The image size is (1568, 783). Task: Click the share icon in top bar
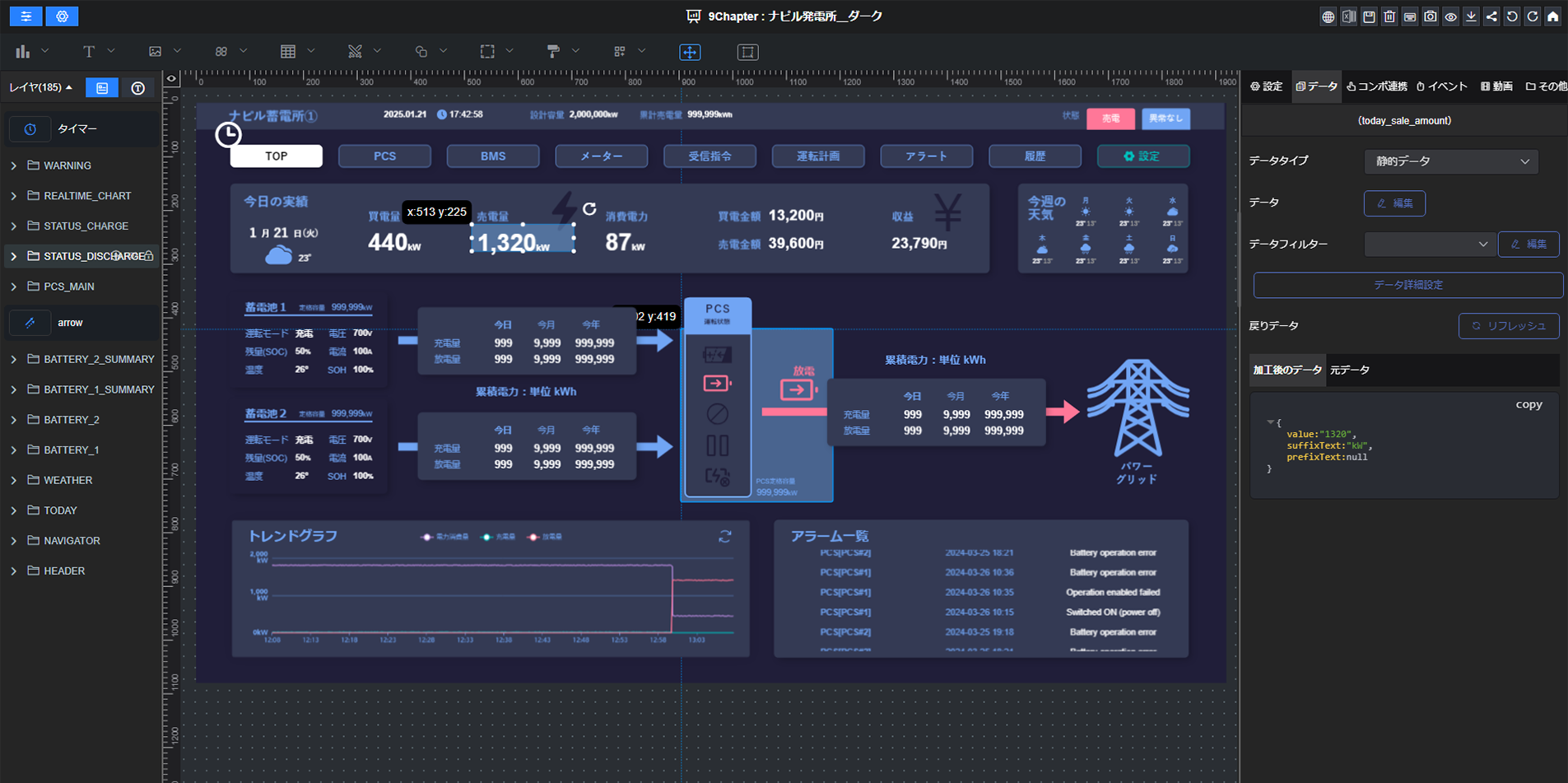point(1491,16)
